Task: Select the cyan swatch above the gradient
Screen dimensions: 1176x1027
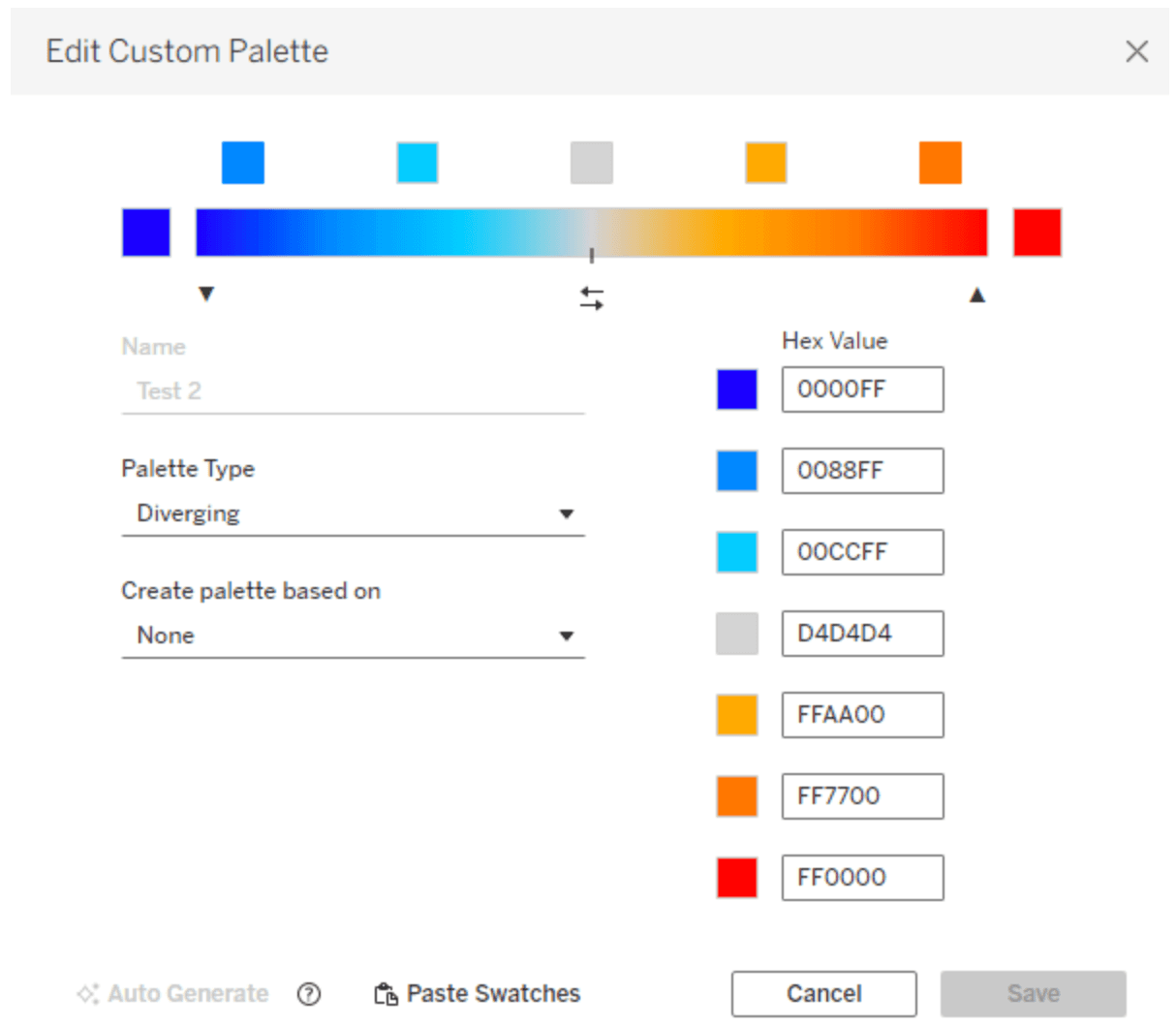Action: [x=418, y=163]
